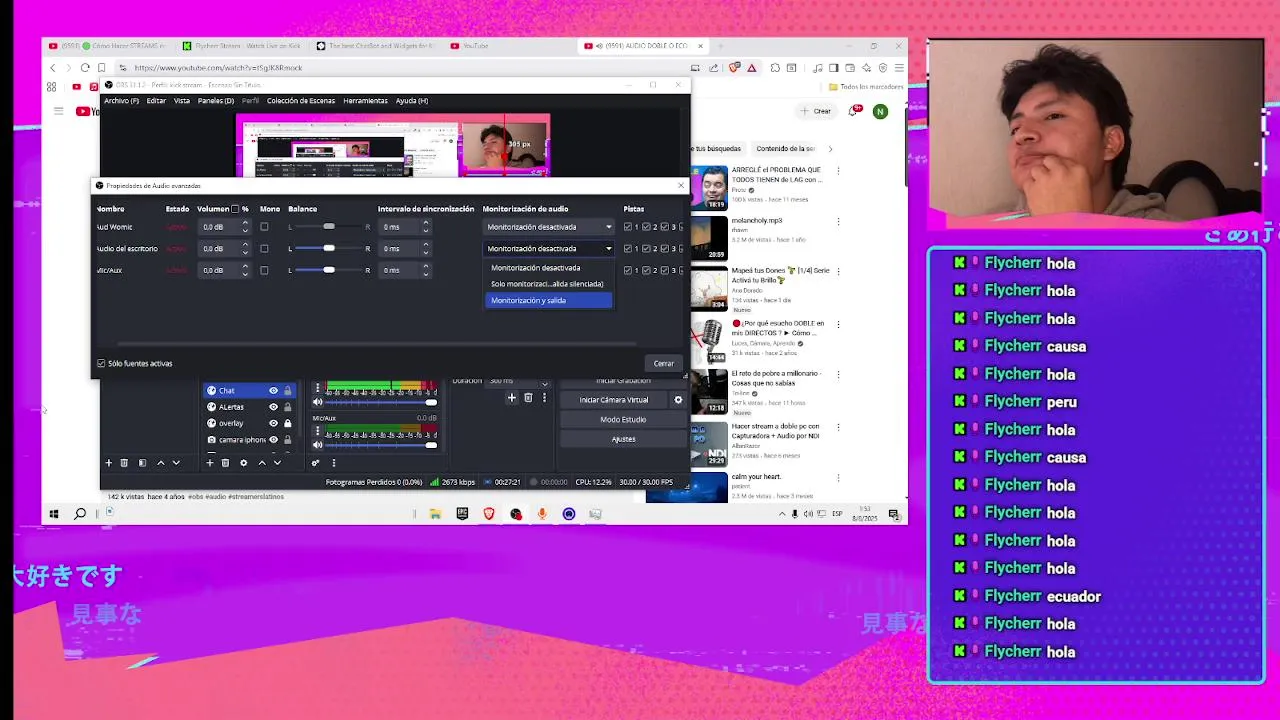
Task: Move source down with arrow icon
Action: (x=277, y=463)
